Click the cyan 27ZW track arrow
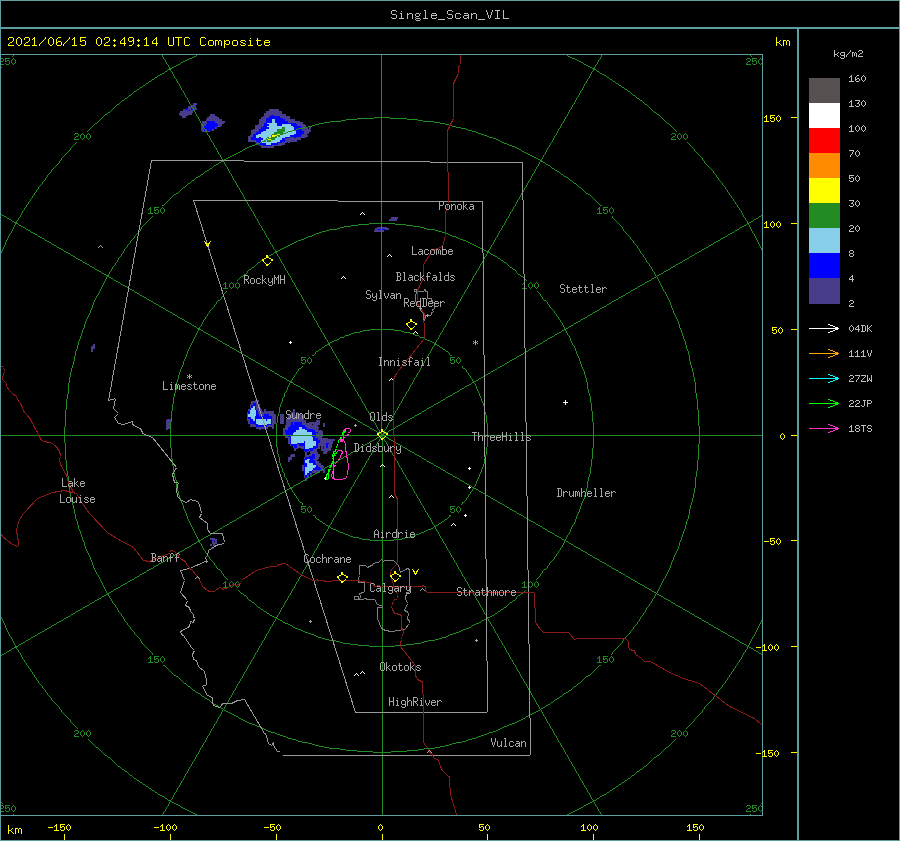 point(824,378)
